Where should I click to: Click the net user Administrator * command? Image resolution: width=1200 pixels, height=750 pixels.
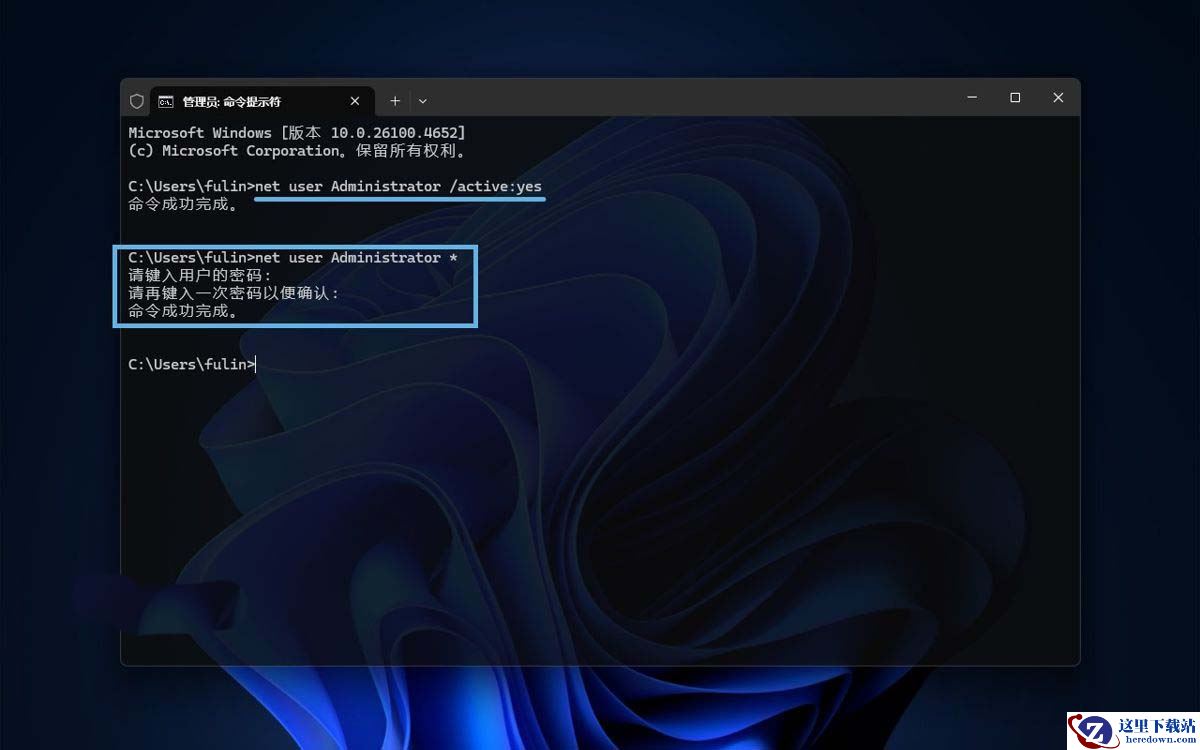coord(357,258)
